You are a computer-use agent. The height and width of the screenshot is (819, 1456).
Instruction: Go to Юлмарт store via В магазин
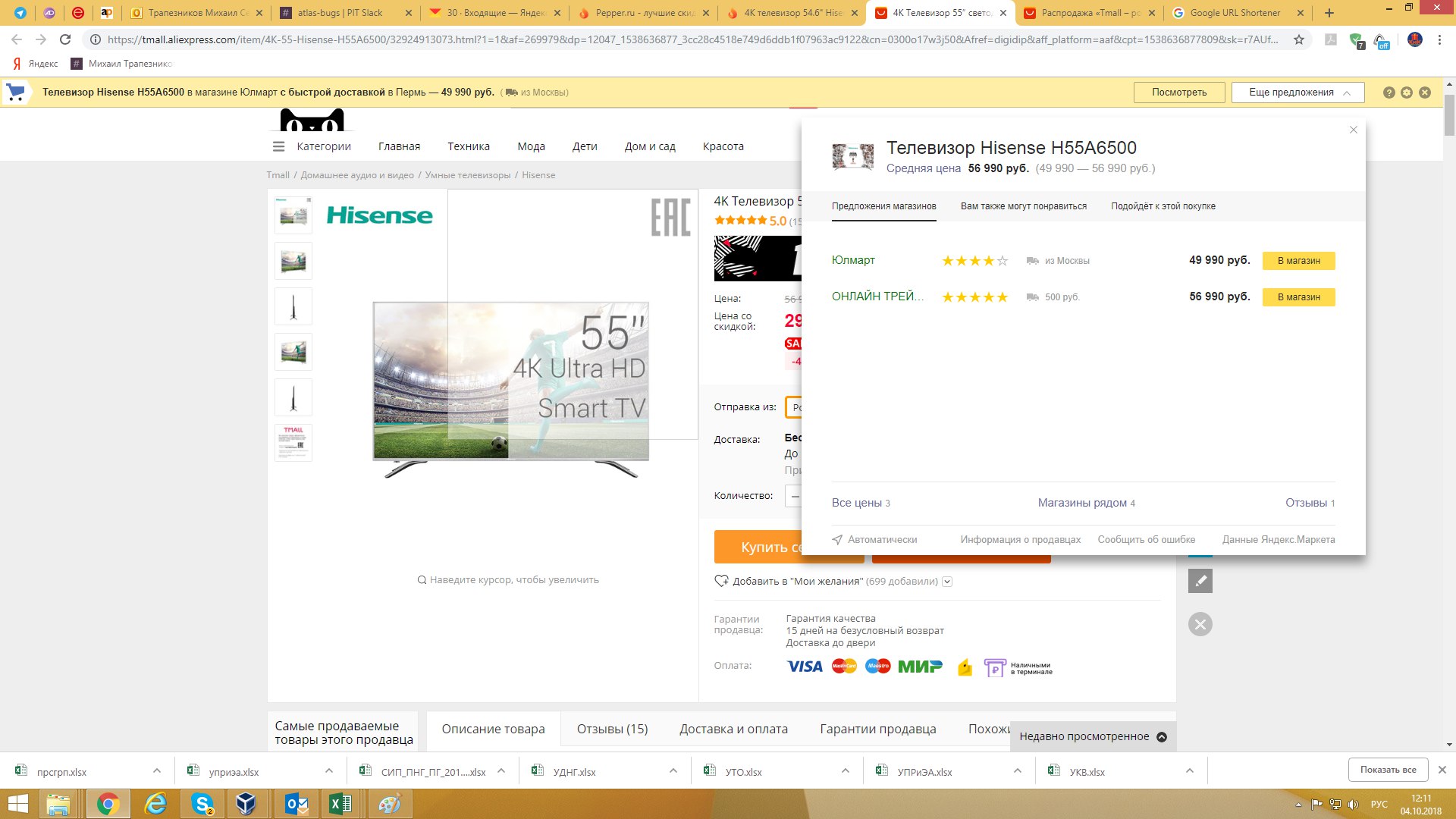point(1298,261)
